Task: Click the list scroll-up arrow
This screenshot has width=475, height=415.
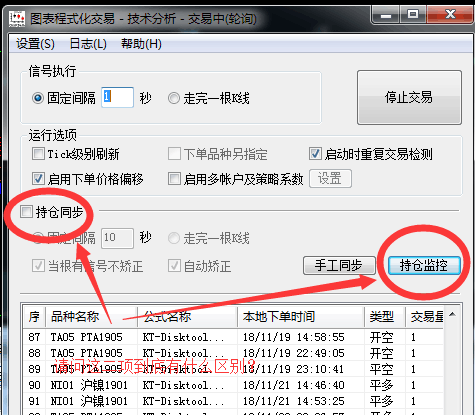Action: point(452,314)
